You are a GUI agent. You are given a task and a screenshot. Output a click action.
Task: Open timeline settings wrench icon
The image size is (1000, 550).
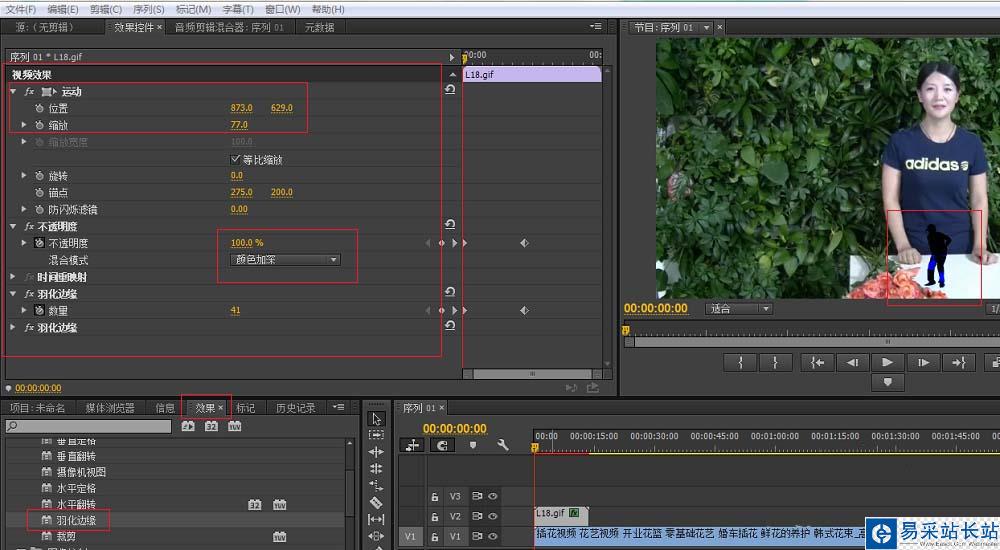click(x=503, y=445)
